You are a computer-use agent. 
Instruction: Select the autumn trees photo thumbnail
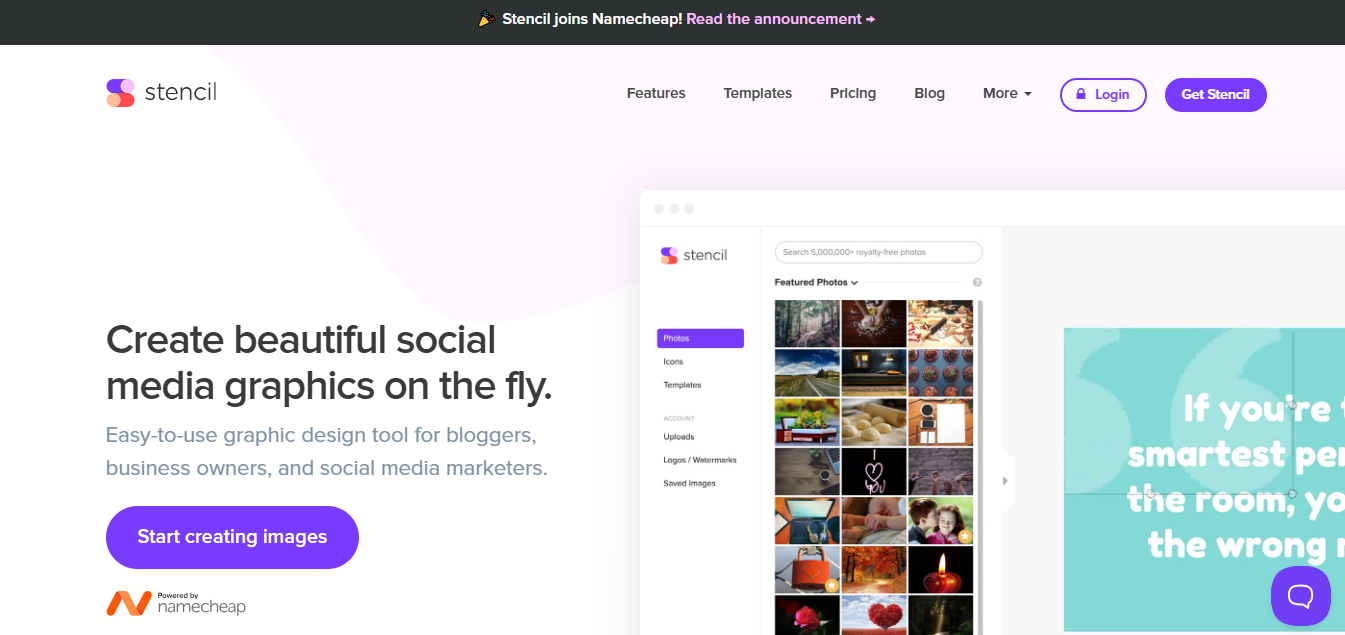click(x=873, y=570)
